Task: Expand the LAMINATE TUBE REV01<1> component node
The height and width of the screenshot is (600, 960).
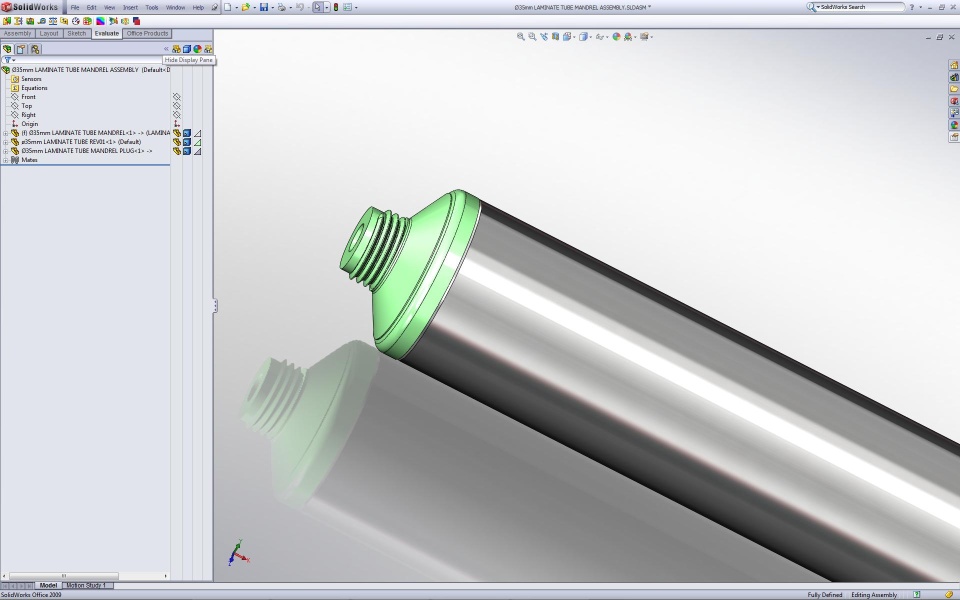Action: coord(6,142)
